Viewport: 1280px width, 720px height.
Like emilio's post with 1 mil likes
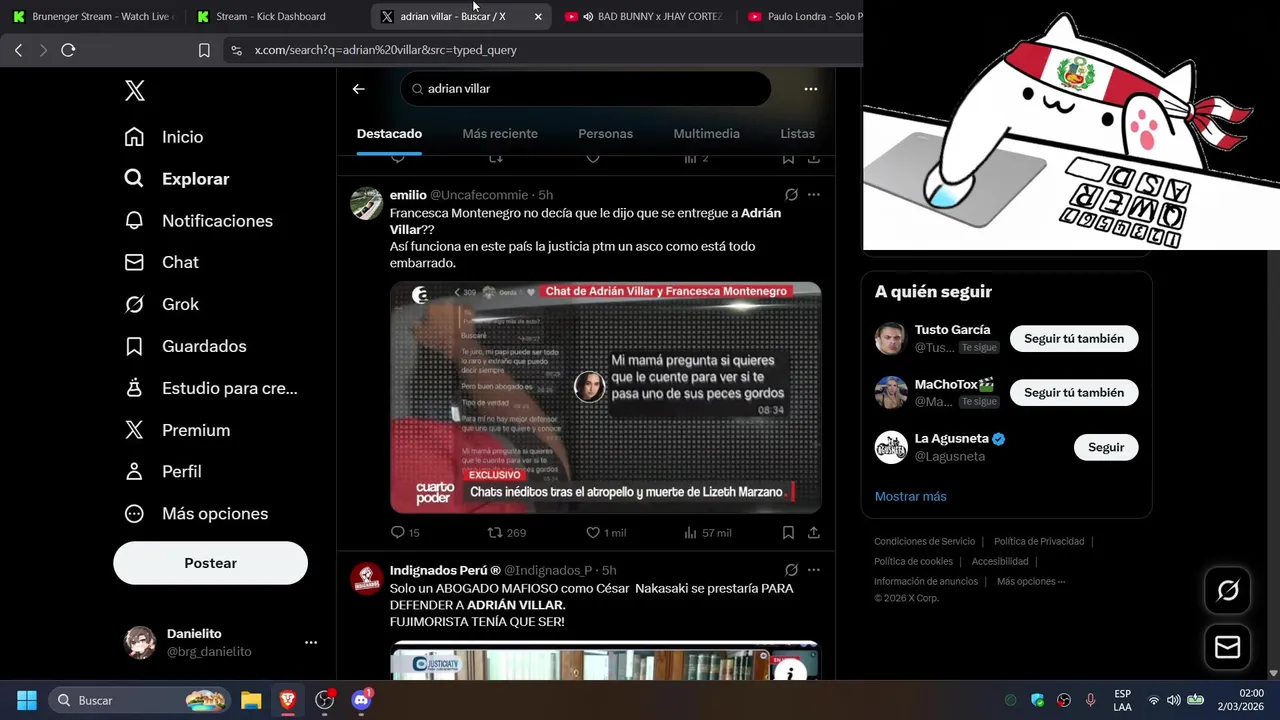click(606, 533)
